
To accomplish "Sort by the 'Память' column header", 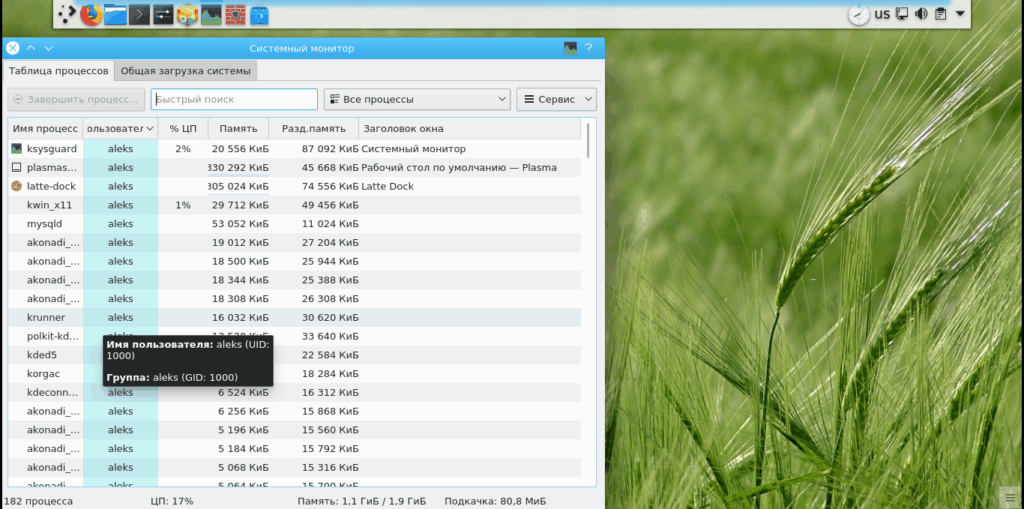I will tap(238, 129).
